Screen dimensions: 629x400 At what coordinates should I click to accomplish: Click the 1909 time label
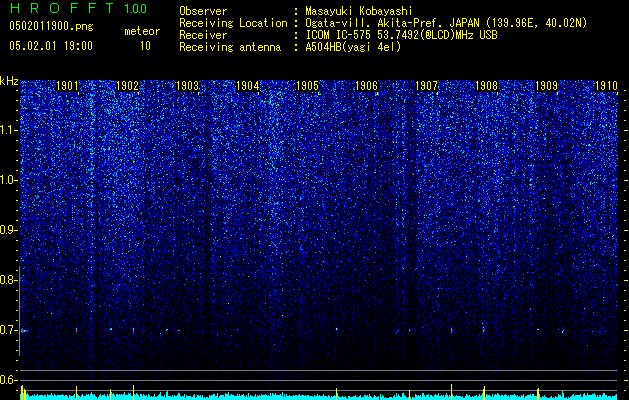[546, 86]
